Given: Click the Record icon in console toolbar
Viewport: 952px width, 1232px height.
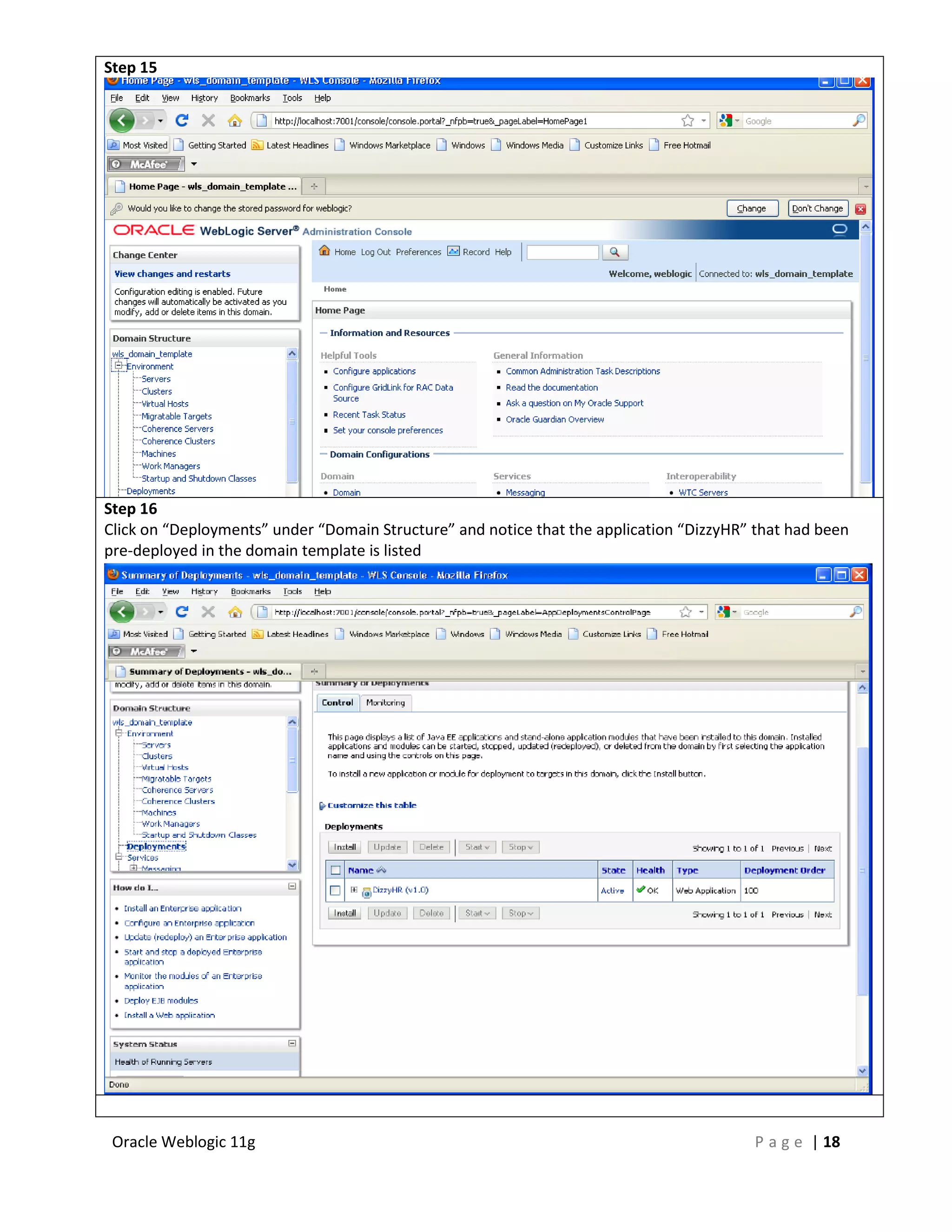Looking at the screenshot, I should [453, 251].
